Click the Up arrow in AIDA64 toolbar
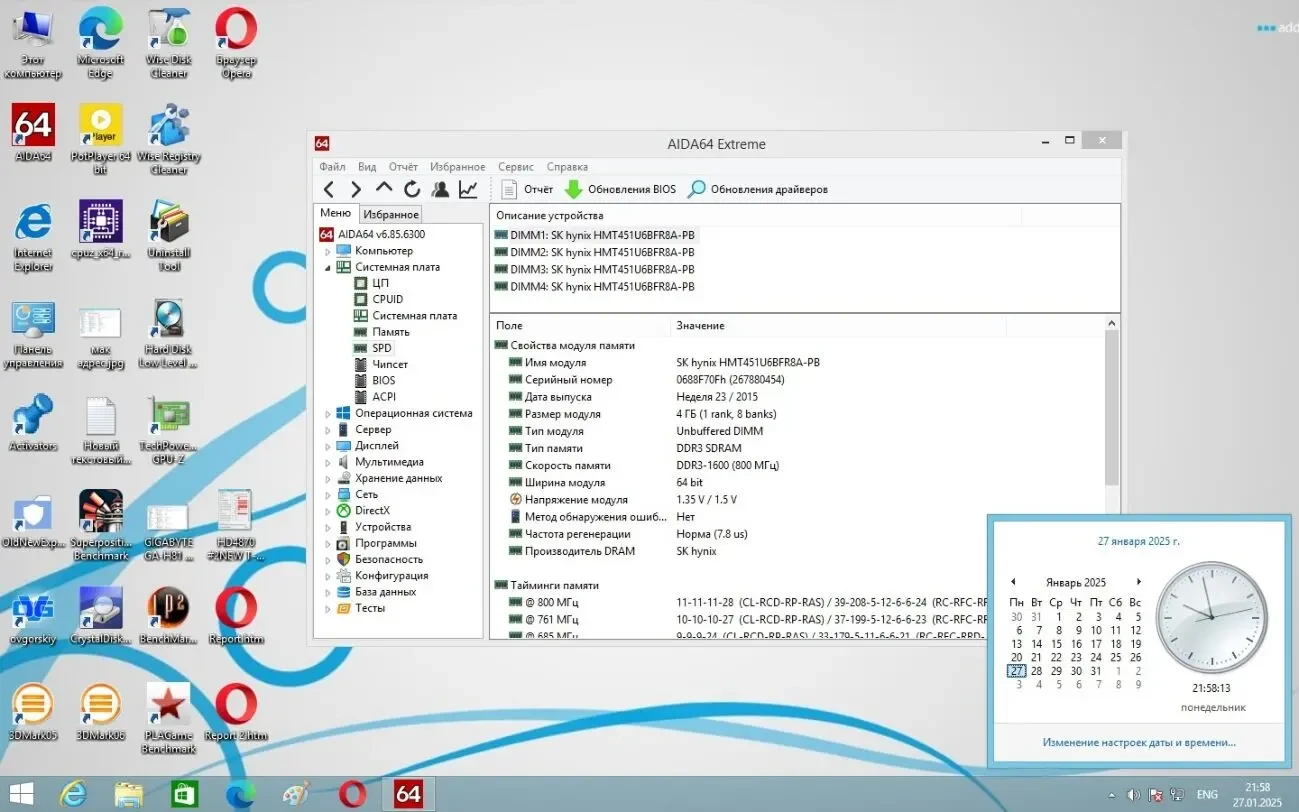This screenshot has height=812, width=1299. click(x=384, y=188)
